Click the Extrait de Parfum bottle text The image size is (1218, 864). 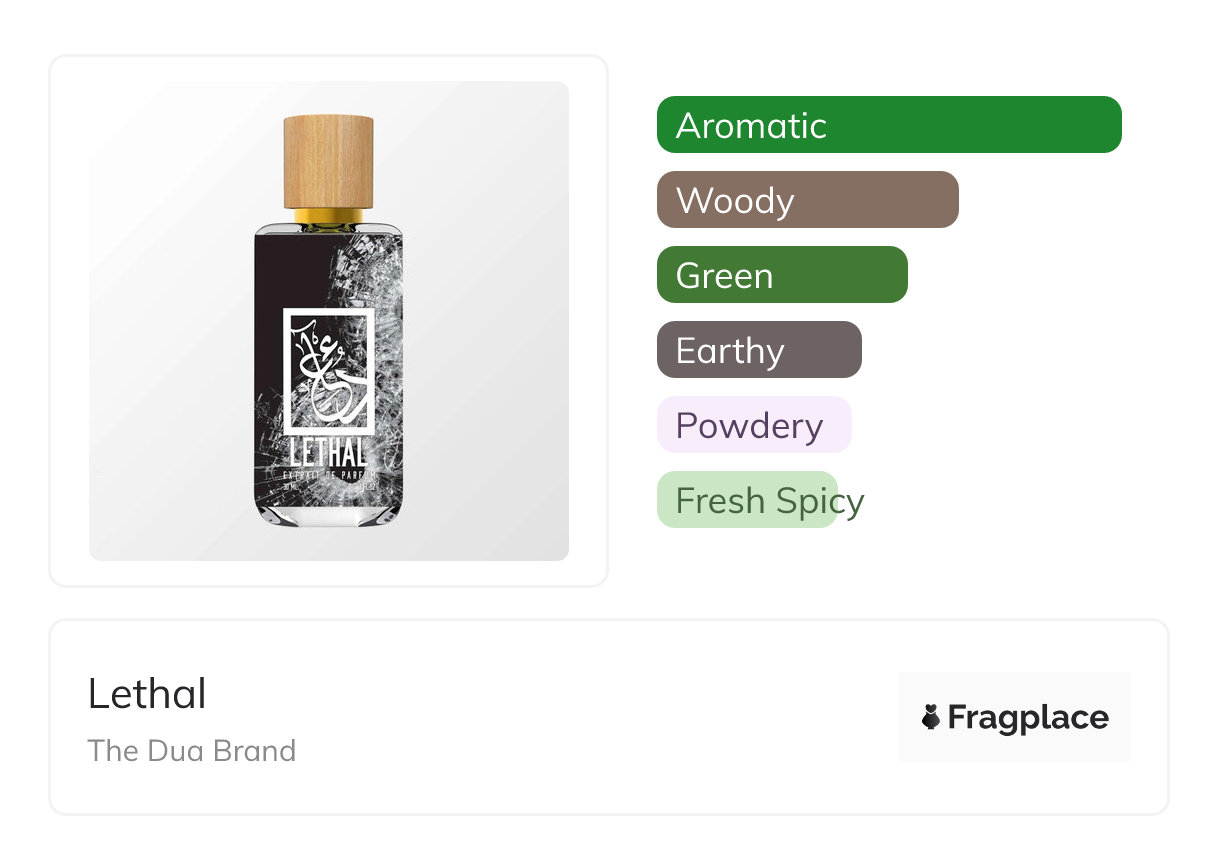coord(328,475)
